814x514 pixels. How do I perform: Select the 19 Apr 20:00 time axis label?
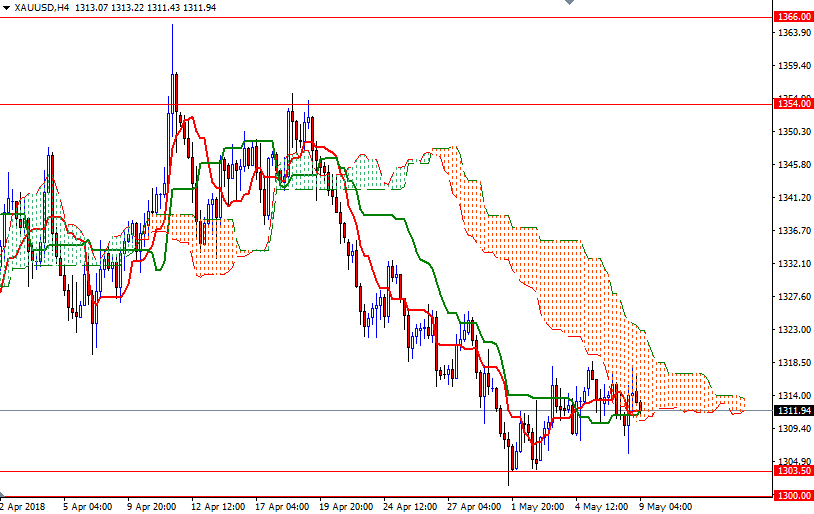(x=346, y=507)
